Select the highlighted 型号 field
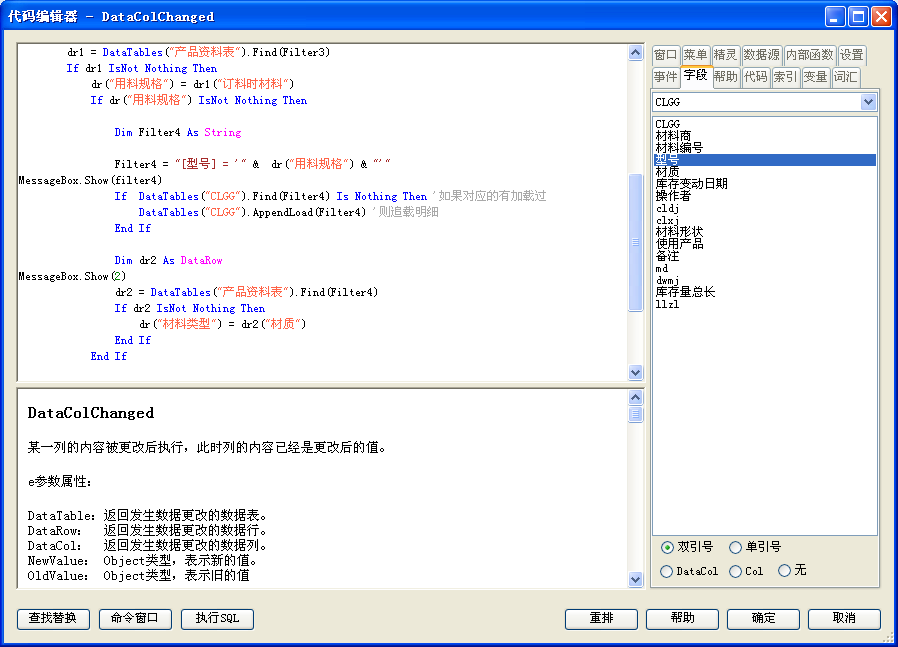898x647 pixels. (765, 160)
